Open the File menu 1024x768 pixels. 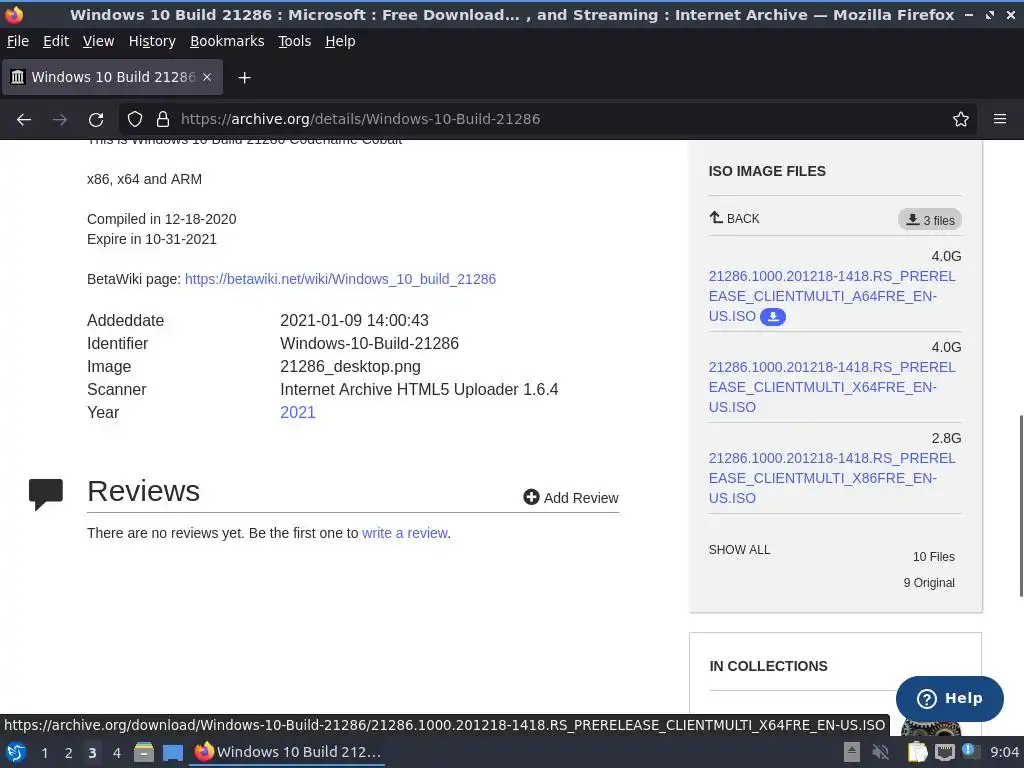[x=18, y=41]
